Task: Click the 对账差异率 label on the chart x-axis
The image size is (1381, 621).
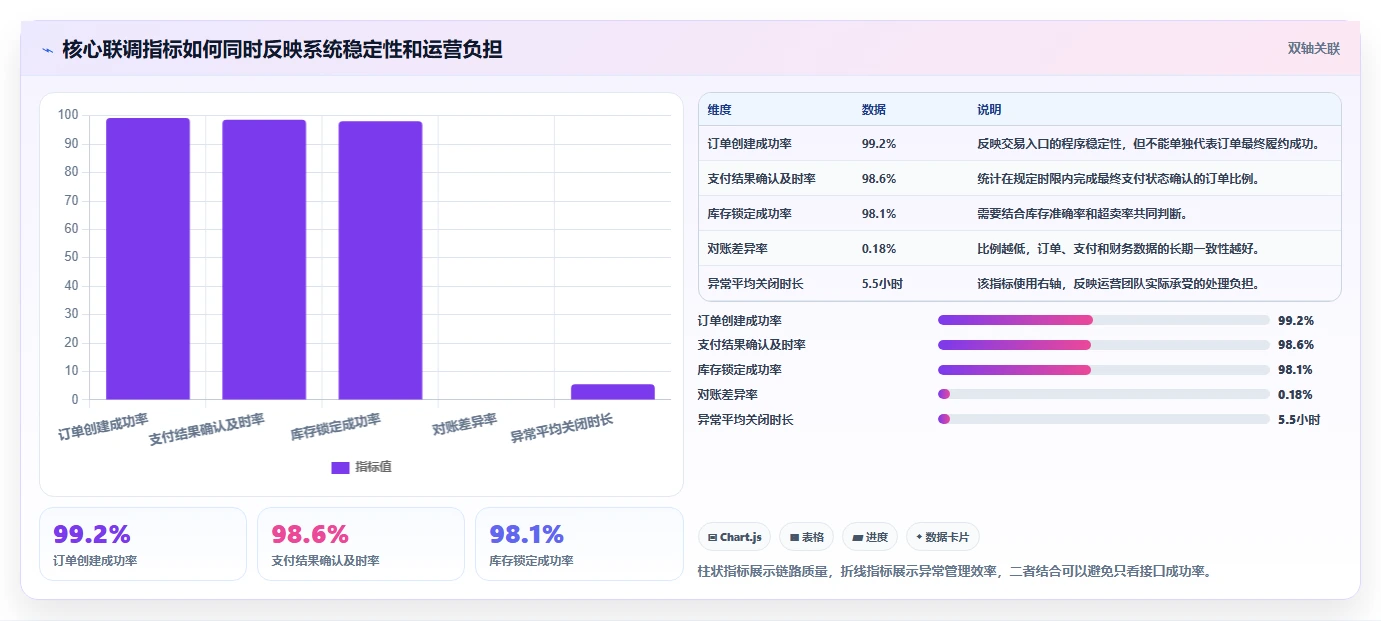Action: click(465, 424)
